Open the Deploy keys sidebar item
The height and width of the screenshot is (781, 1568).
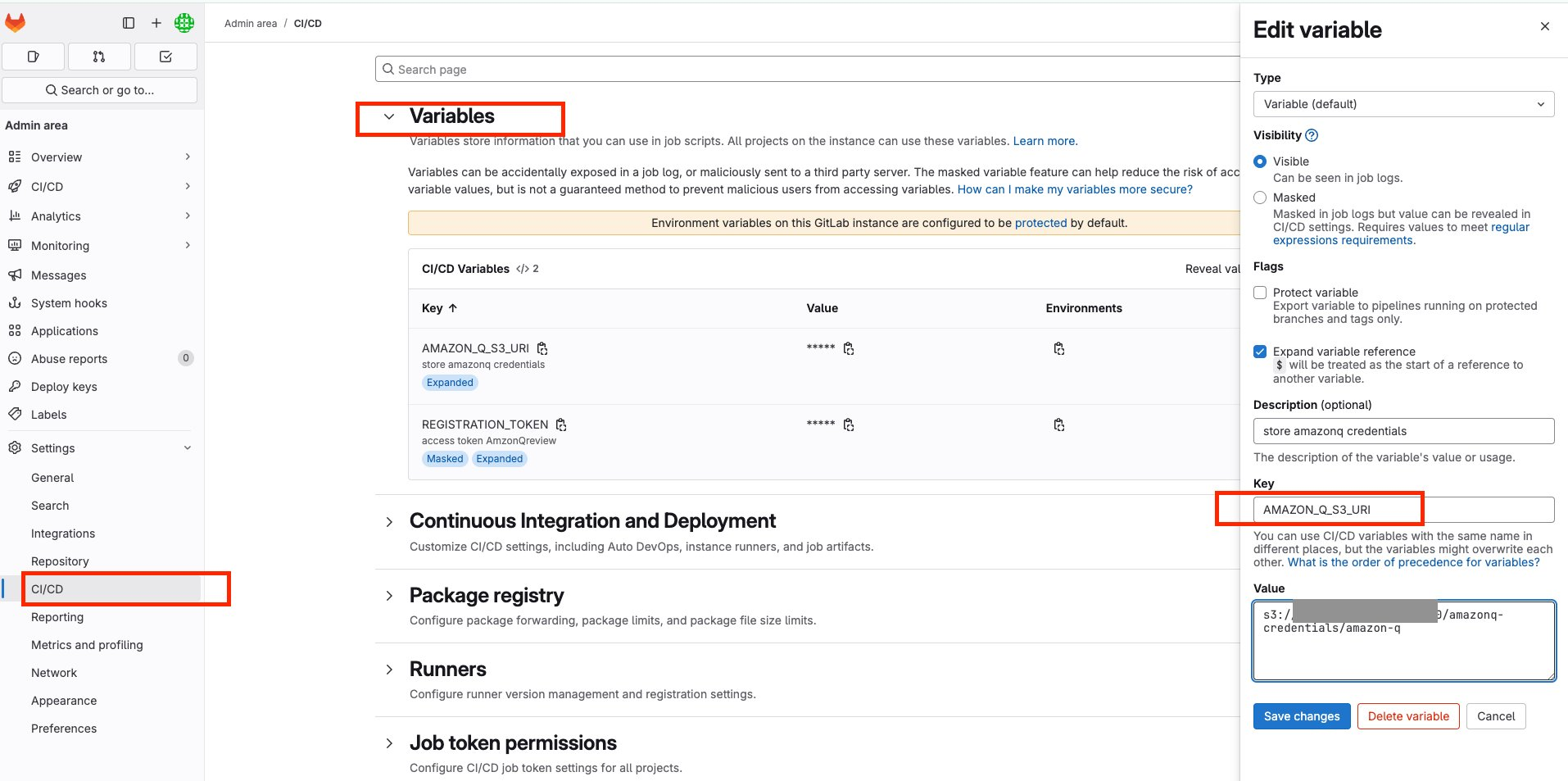[x=64, y=387]
